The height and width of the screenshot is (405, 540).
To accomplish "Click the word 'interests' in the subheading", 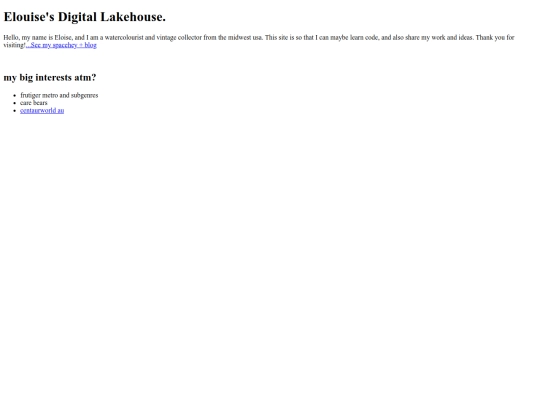I will tap(53, 77).
